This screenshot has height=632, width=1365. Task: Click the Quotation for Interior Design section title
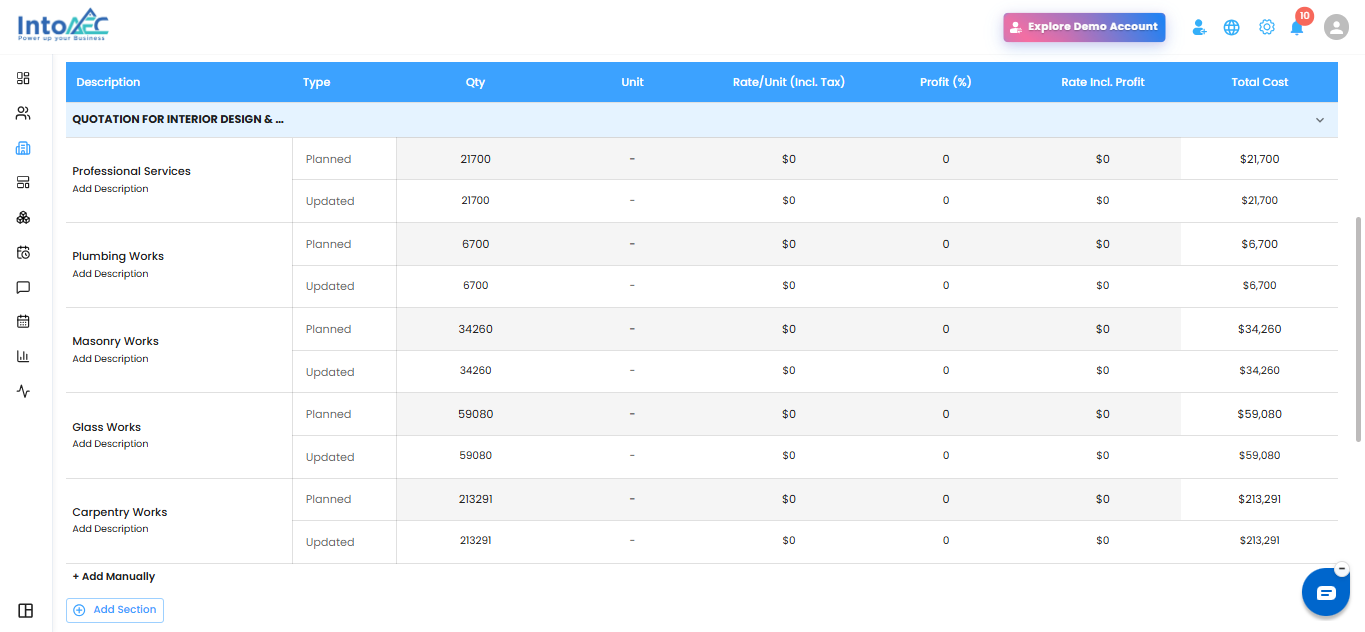pyautogui.click(x=178, y=120)
